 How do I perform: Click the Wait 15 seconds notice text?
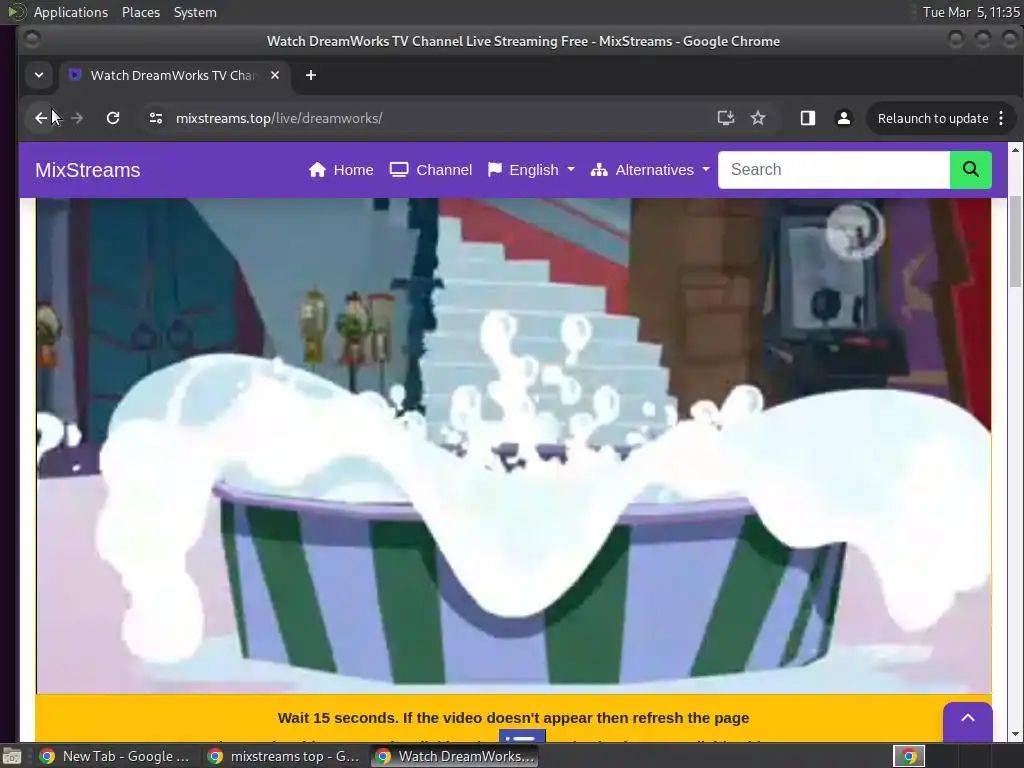click(x=513, y=718)
